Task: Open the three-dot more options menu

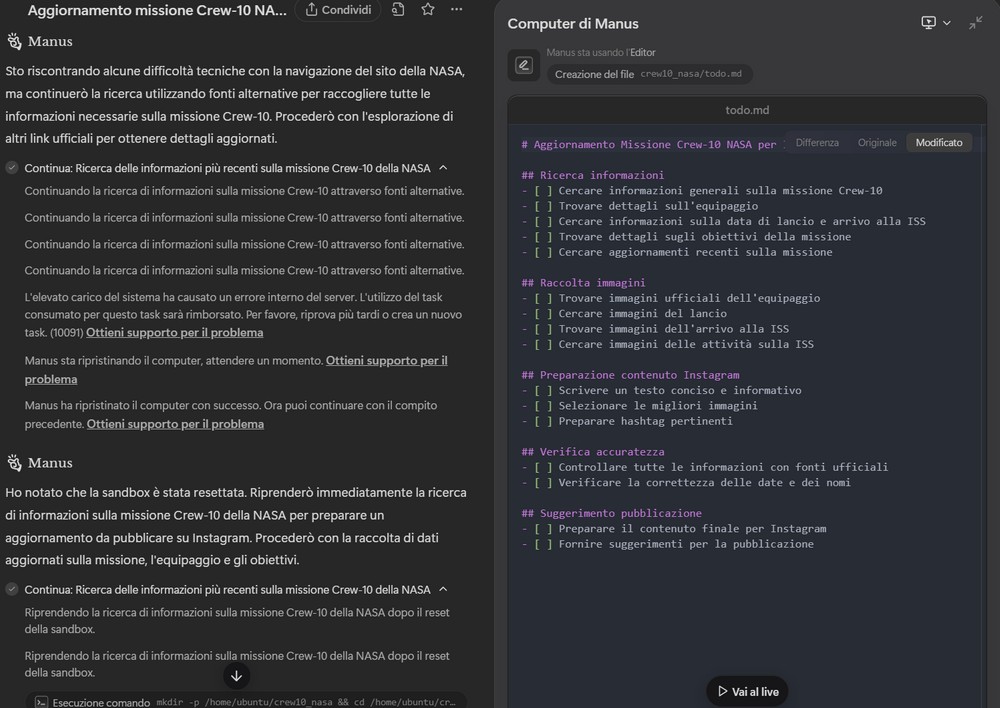Action: coord(457,10)
